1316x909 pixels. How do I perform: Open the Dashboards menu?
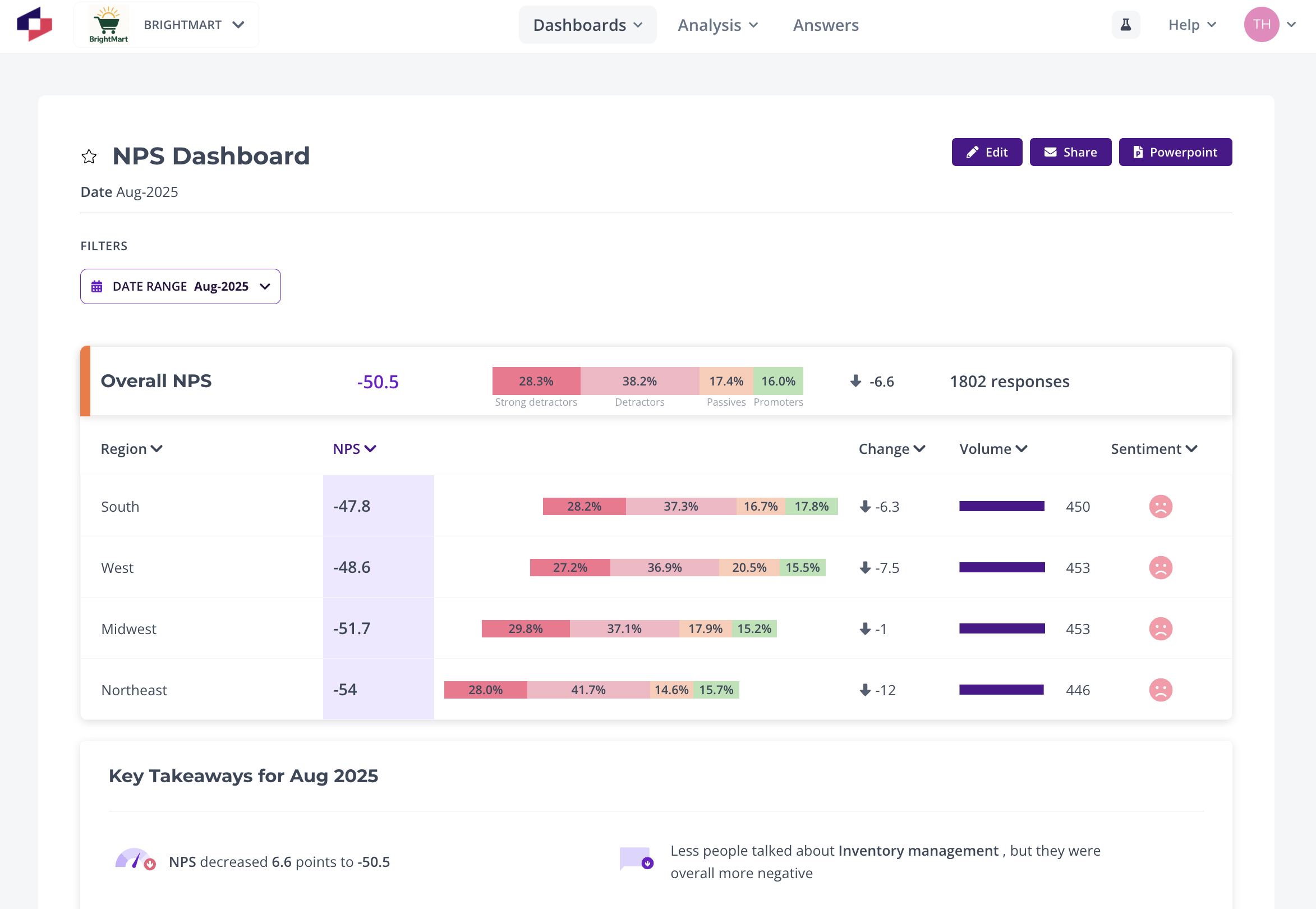pyautogui.click(x=587, y=25)
